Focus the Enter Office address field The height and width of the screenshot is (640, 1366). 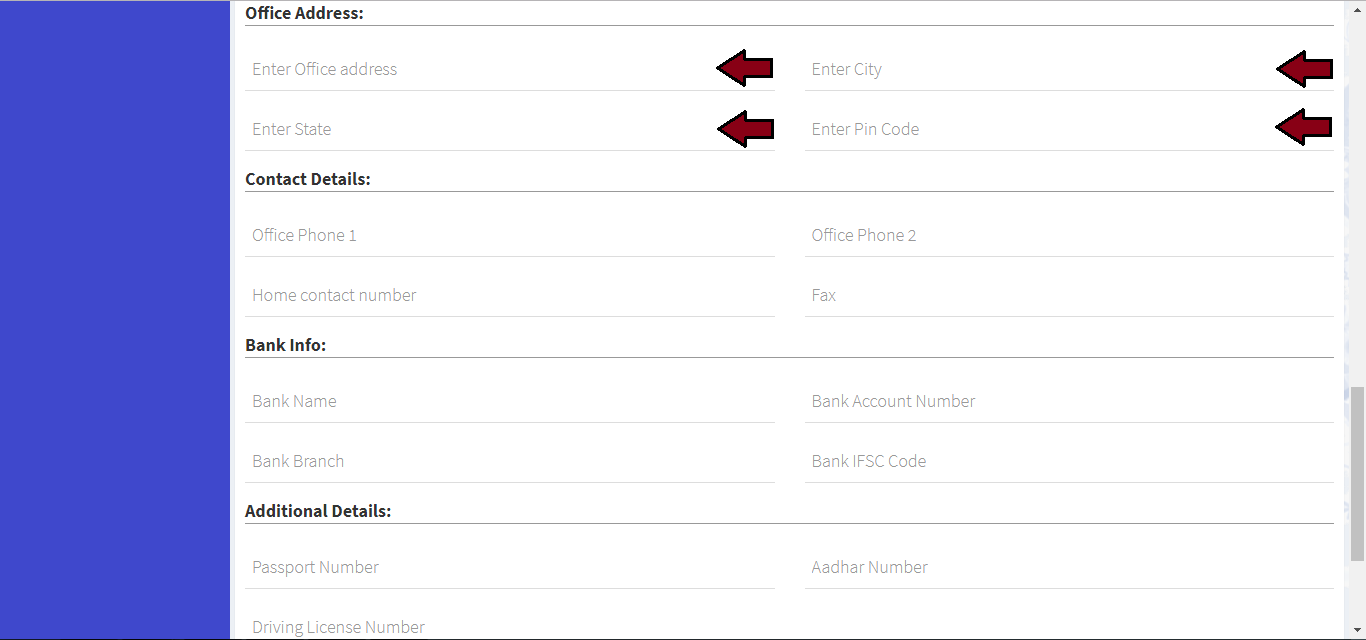[480, 69]
